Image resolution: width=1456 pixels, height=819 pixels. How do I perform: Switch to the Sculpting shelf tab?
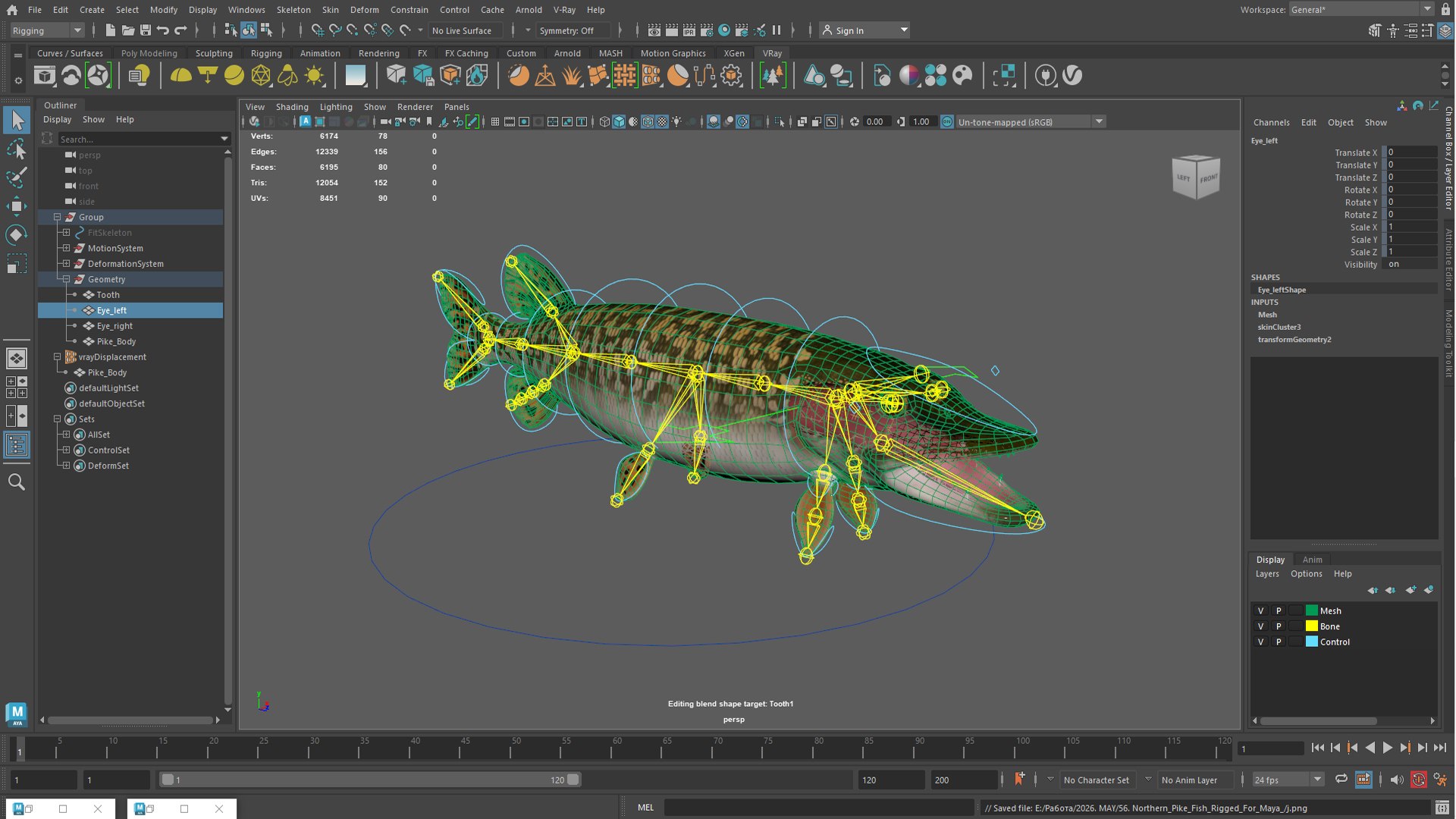click(x=214, y=53)
